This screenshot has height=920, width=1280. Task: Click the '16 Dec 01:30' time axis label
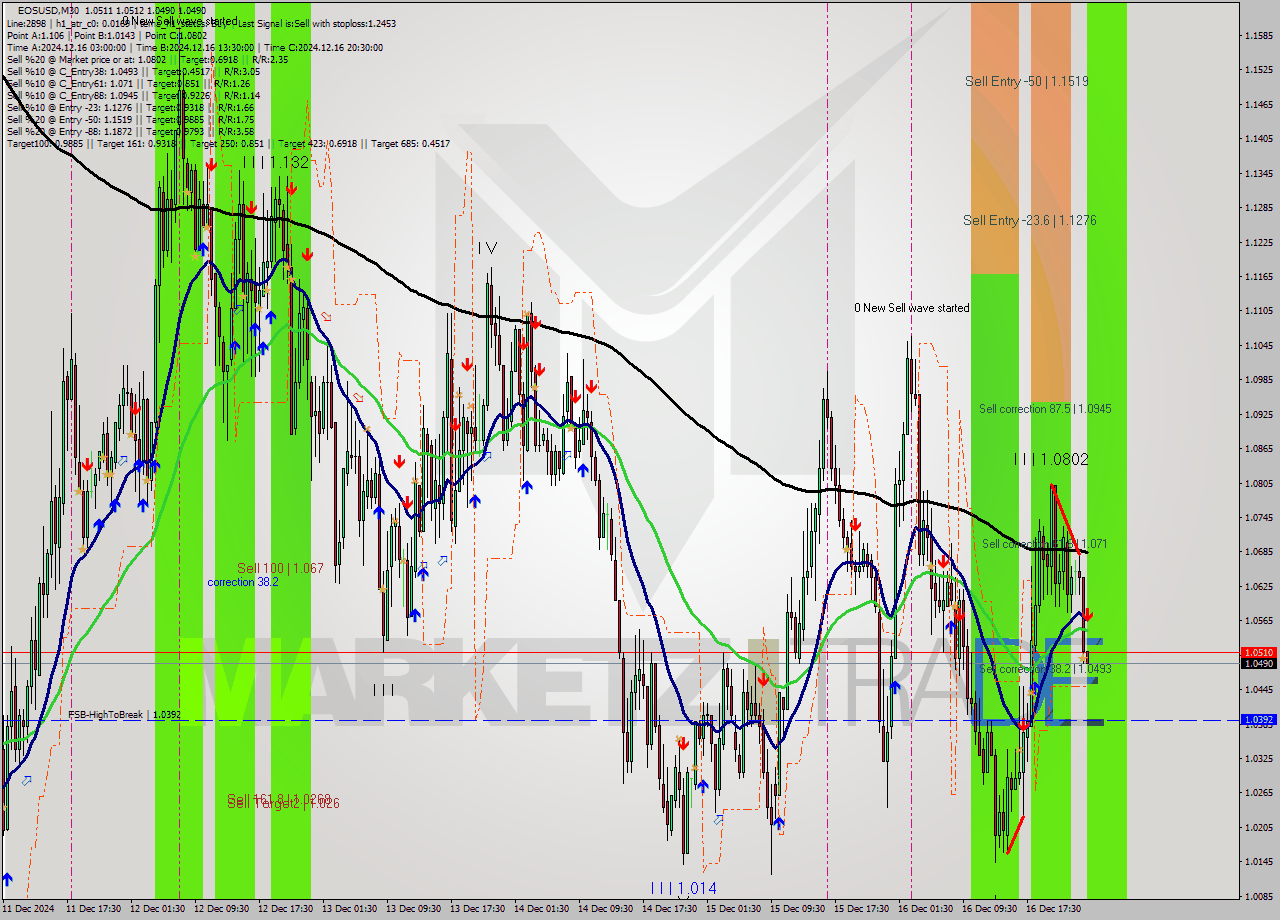click(x=925, y=909)
